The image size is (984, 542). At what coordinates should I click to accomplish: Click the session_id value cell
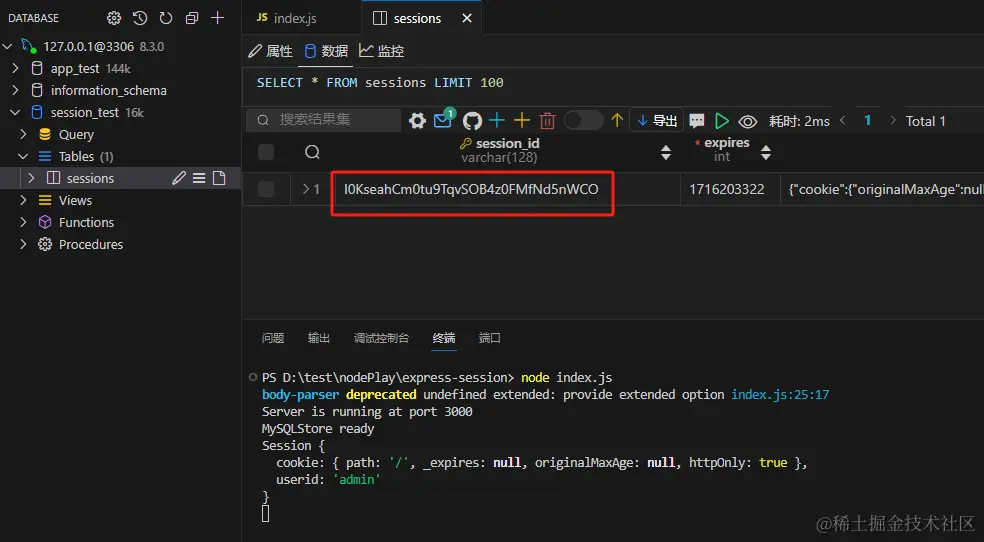point(507,189)
